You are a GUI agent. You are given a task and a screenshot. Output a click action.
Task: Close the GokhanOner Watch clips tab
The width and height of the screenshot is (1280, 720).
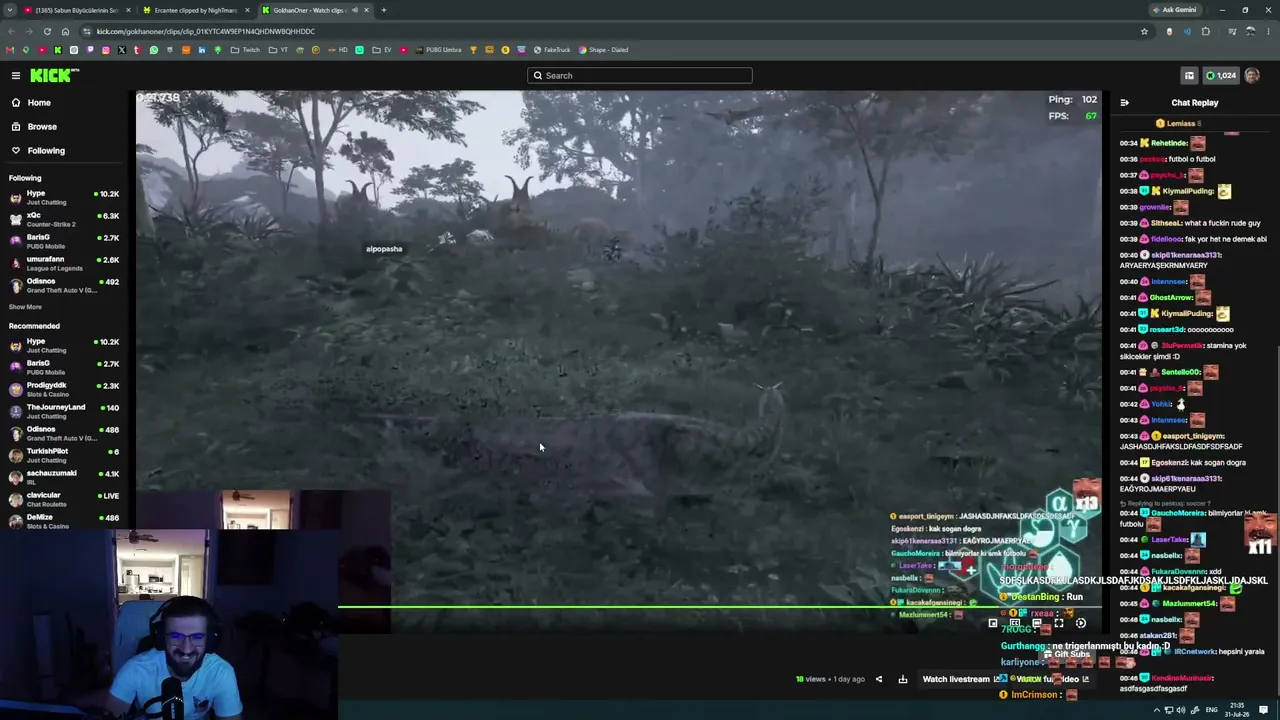click(x=366, y=10)
